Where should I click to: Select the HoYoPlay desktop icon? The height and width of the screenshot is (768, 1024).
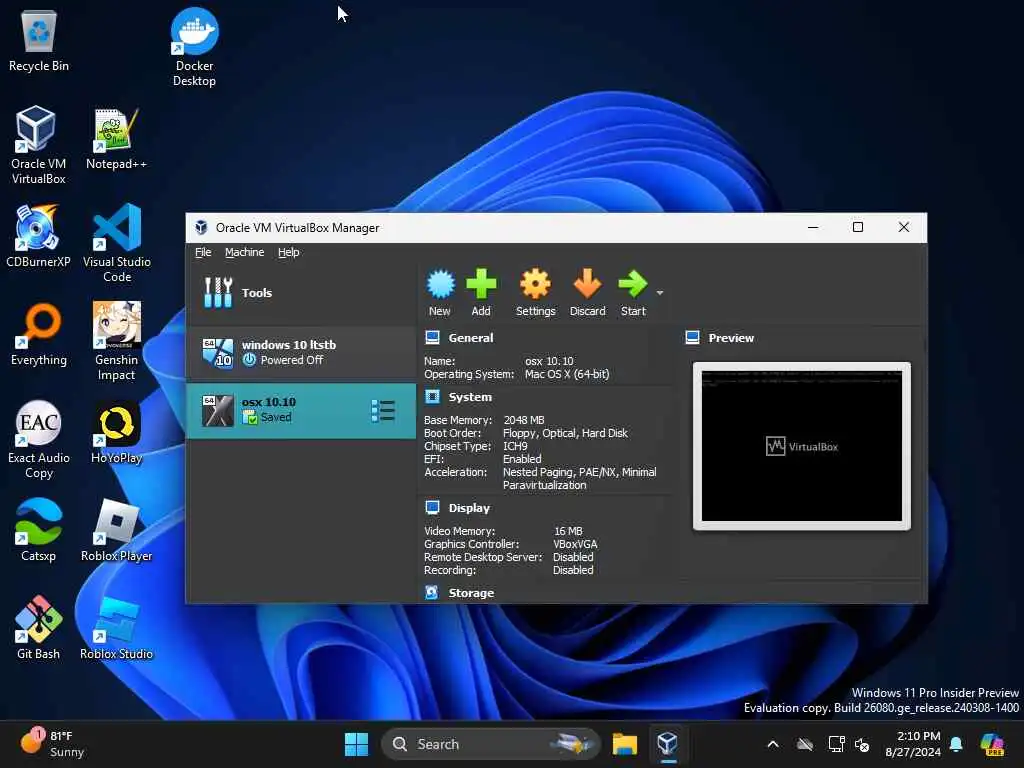coord(116,432)
